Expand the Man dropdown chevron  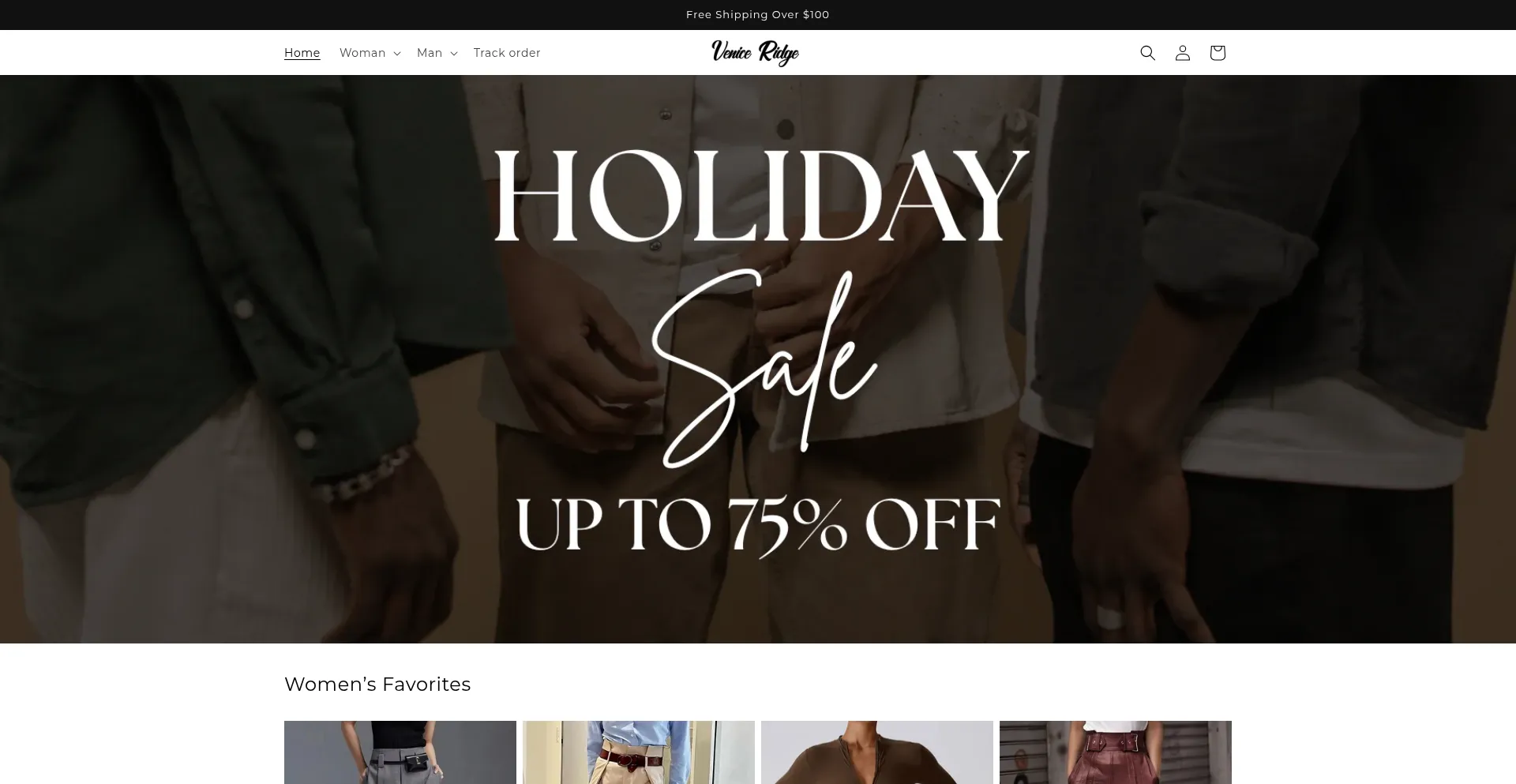click(x=454, y=54)
